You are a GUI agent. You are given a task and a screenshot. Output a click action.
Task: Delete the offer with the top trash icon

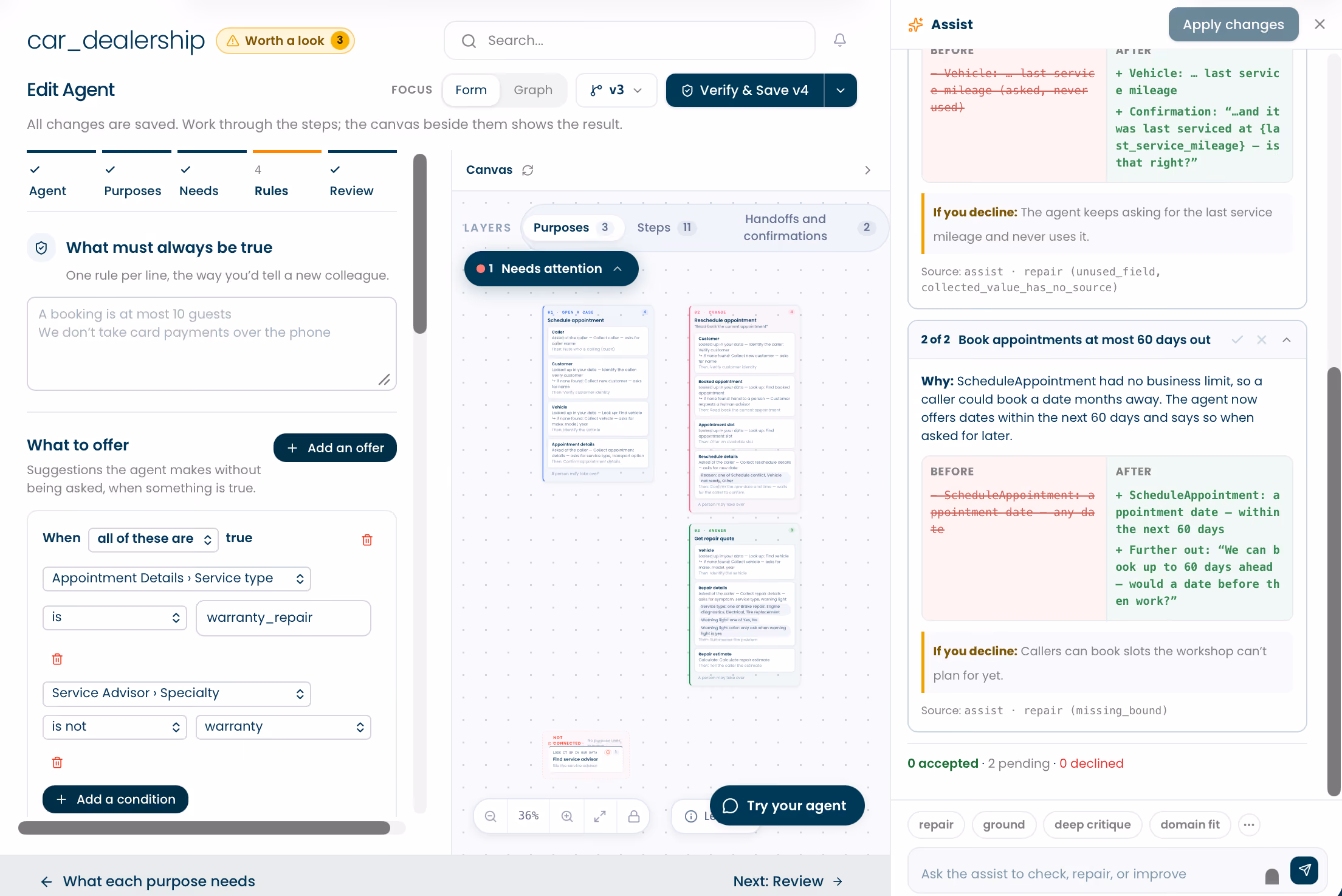pos(367,540)
